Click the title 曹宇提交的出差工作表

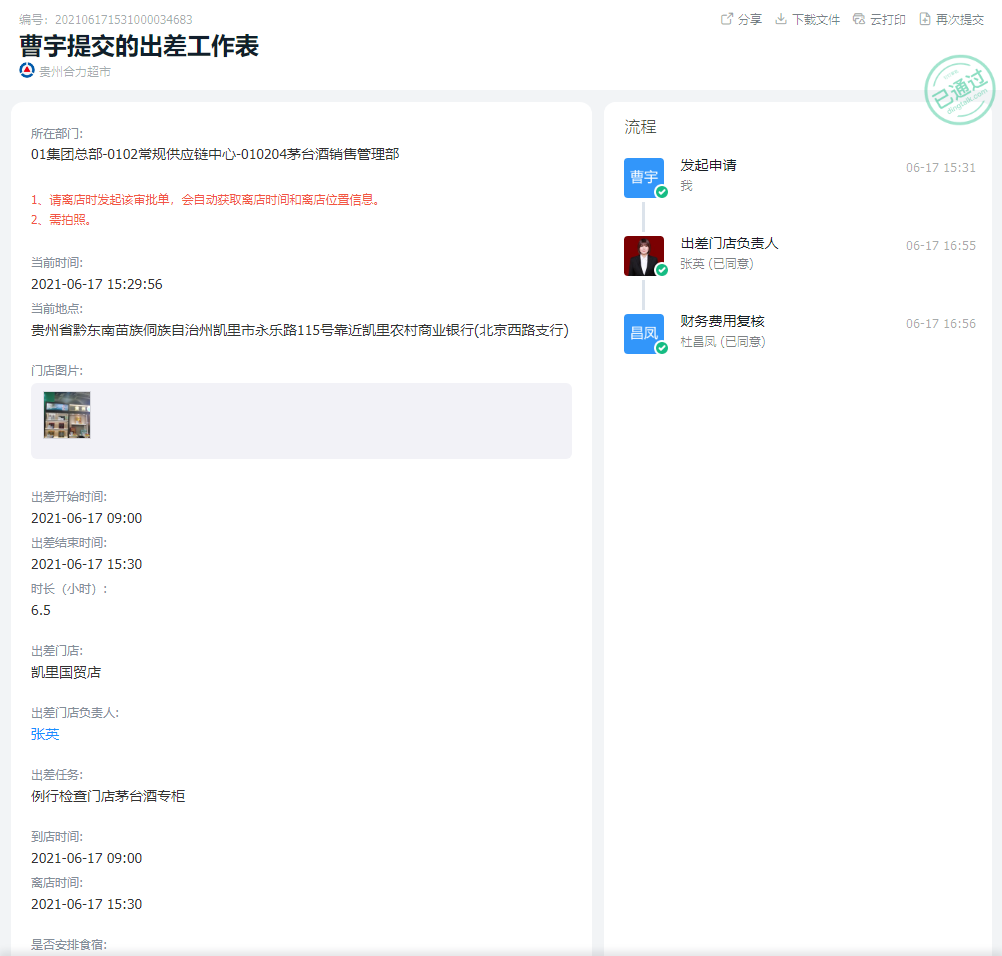(139, 46)
